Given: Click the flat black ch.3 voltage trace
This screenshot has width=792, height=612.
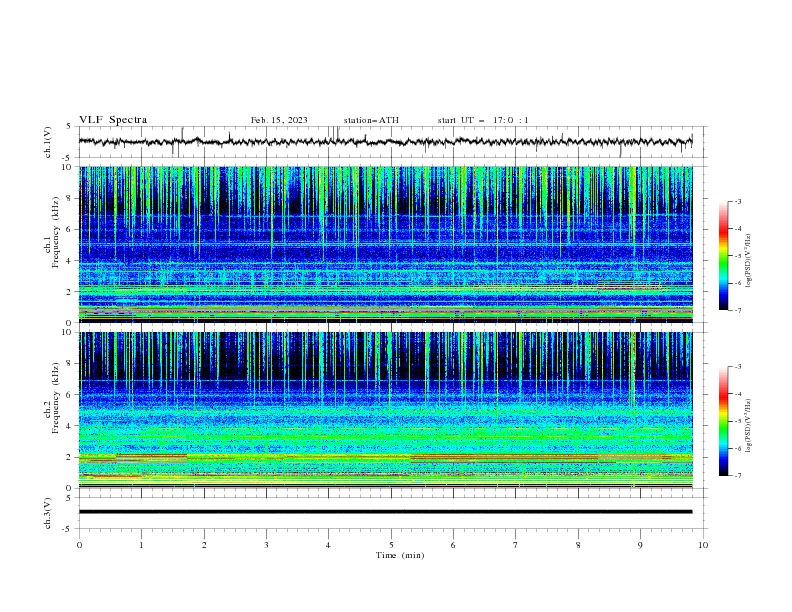Looking at the screenshot, I should pyautogui.click(x=385, y=512).
